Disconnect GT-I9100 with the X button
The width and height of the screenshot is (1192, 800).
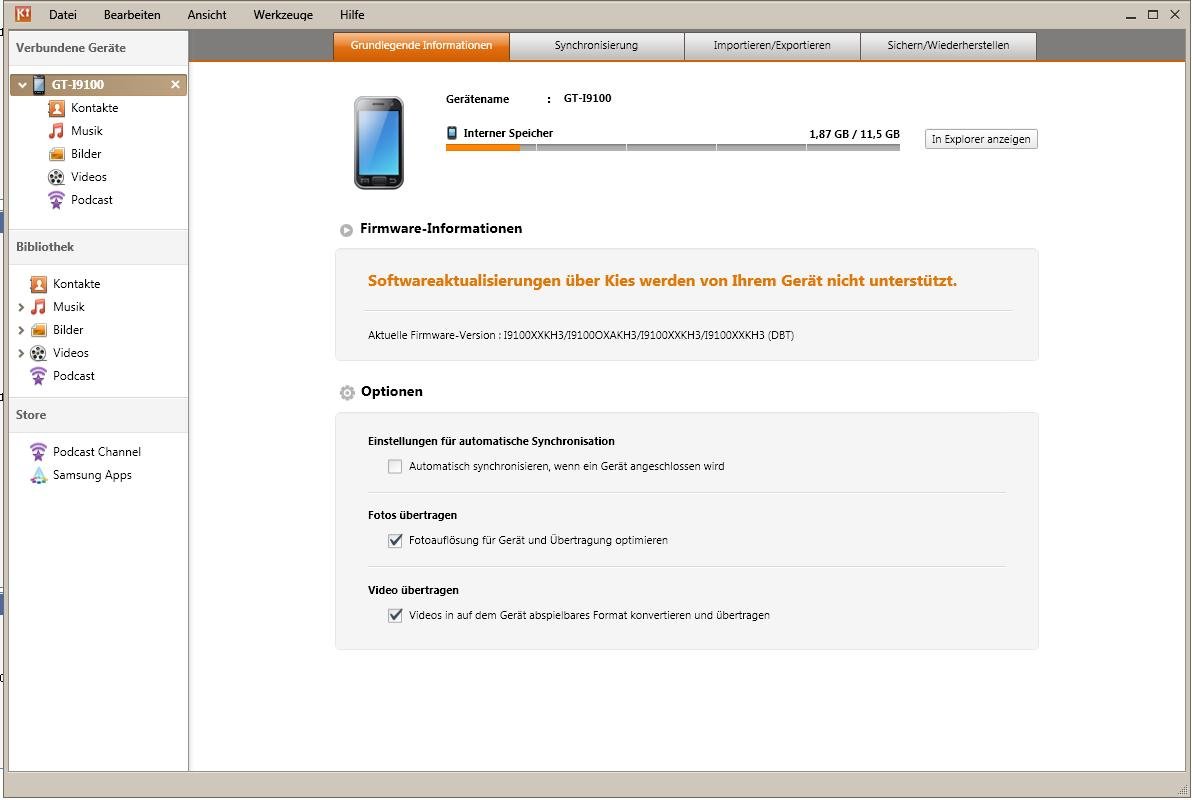coord(175,84)
